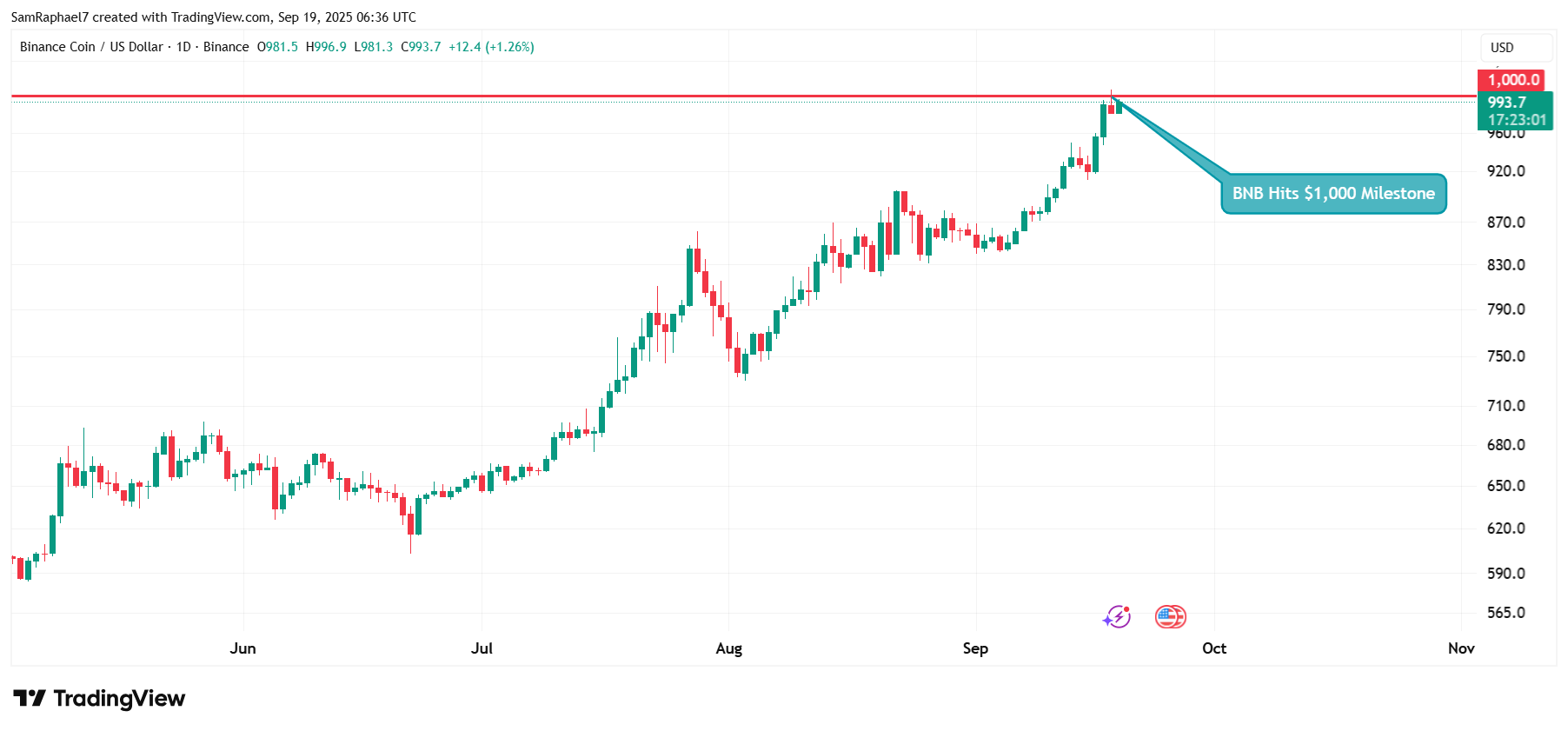The image size is (1568, 731).
Task: Click the 870.0 price scale label
Action: click(x=1506, y=223)
